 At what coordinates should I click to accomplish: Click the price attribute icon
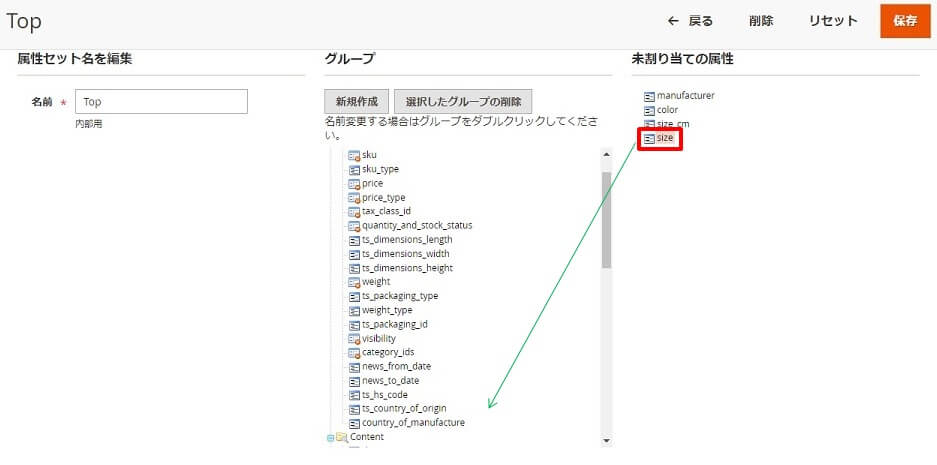click(x=354, y=183)
